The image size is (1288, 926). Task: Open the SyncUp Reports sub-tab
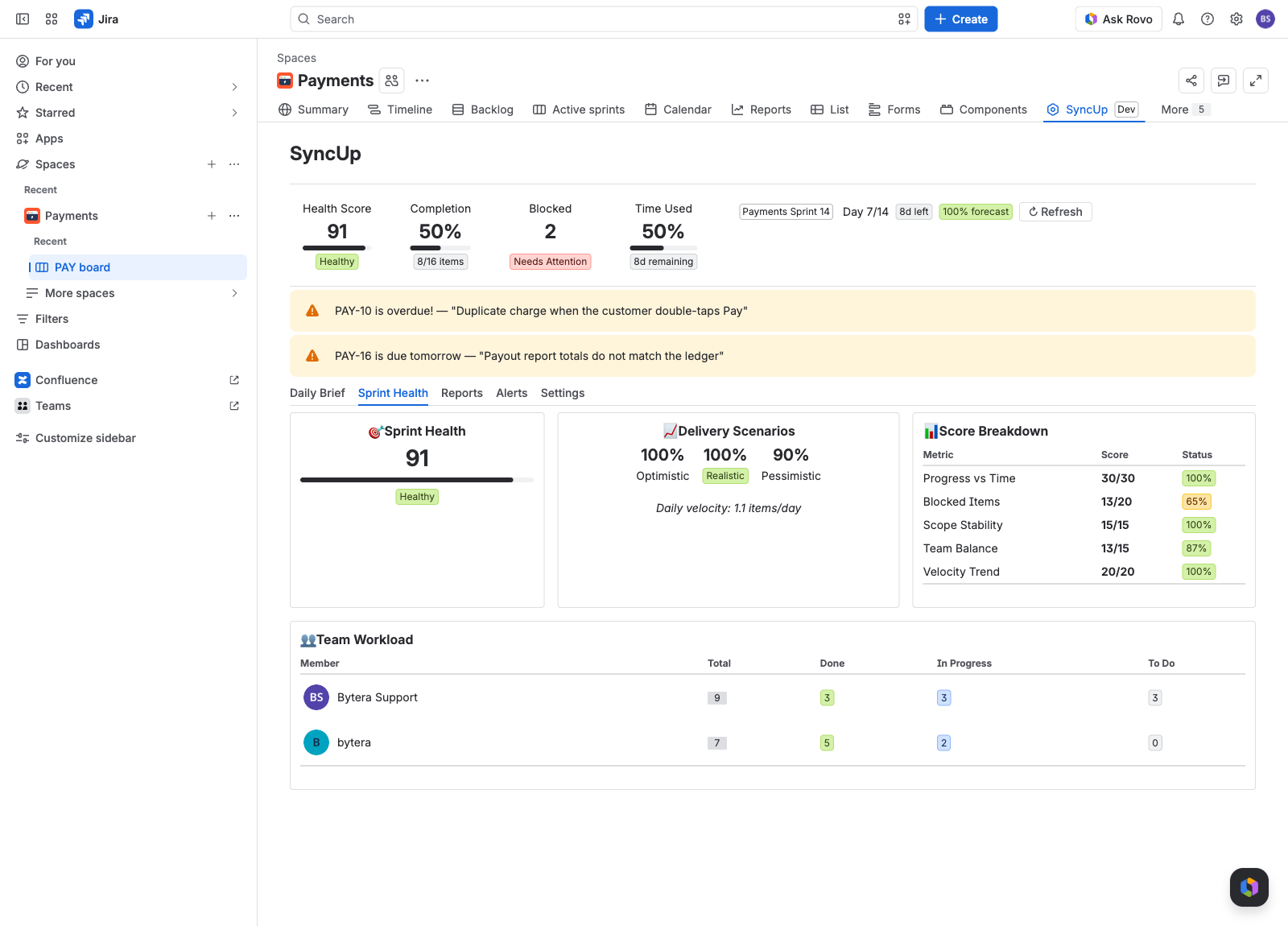462,393
